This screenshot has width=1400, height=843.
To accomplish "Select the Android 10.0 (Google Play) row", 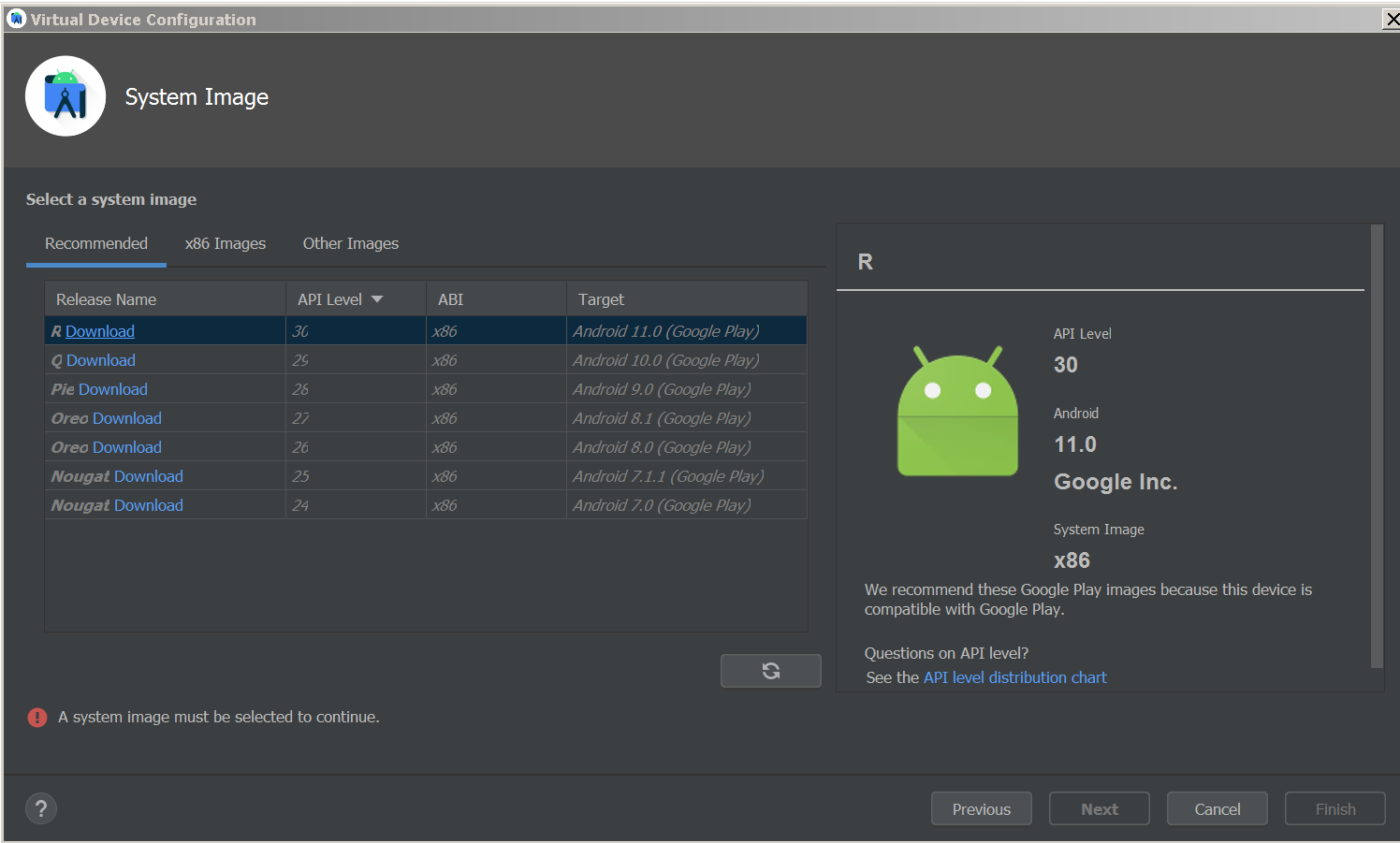I will click(426, 360).
